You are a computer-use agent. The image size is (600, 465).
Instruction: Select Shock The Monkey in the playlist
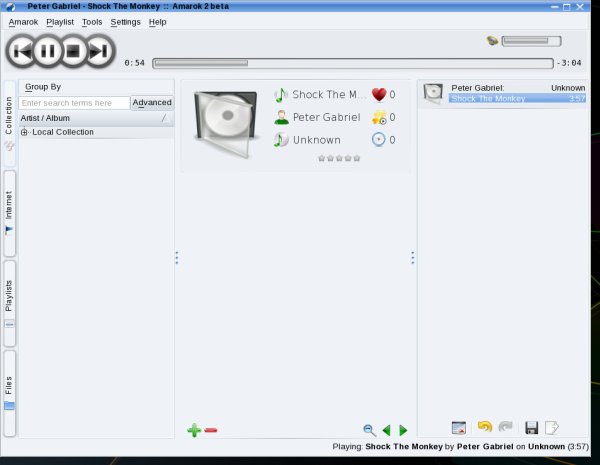click(x=517, y=98)
